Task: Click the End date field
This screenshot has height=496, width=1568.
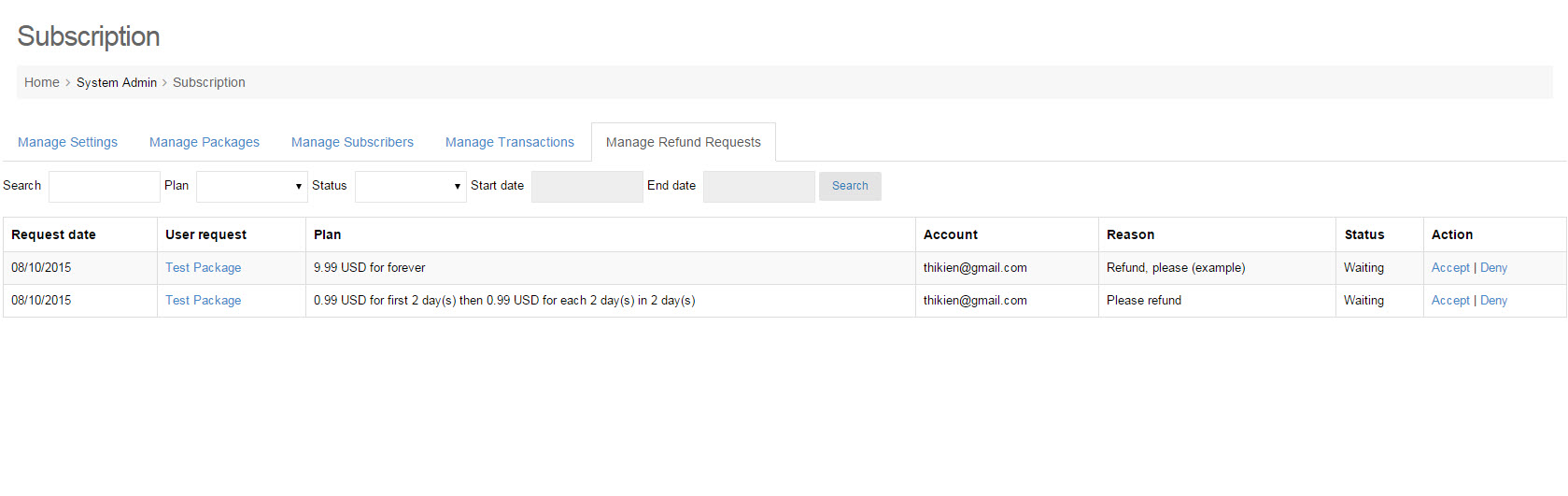Action: (x=758, y=186)
